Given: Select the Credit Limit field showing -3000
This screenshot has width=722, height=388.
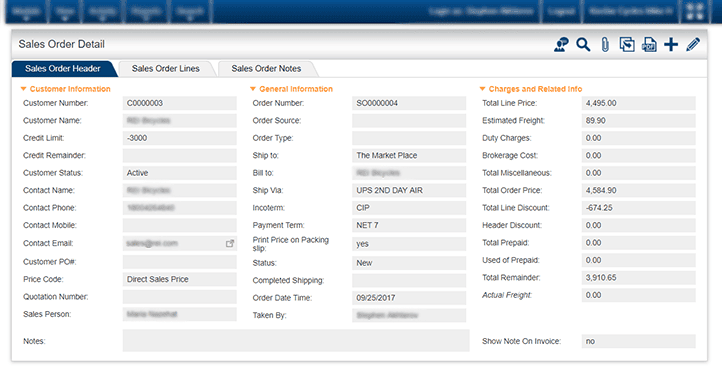Looking at the screenshot, I should tap(180, 138).
